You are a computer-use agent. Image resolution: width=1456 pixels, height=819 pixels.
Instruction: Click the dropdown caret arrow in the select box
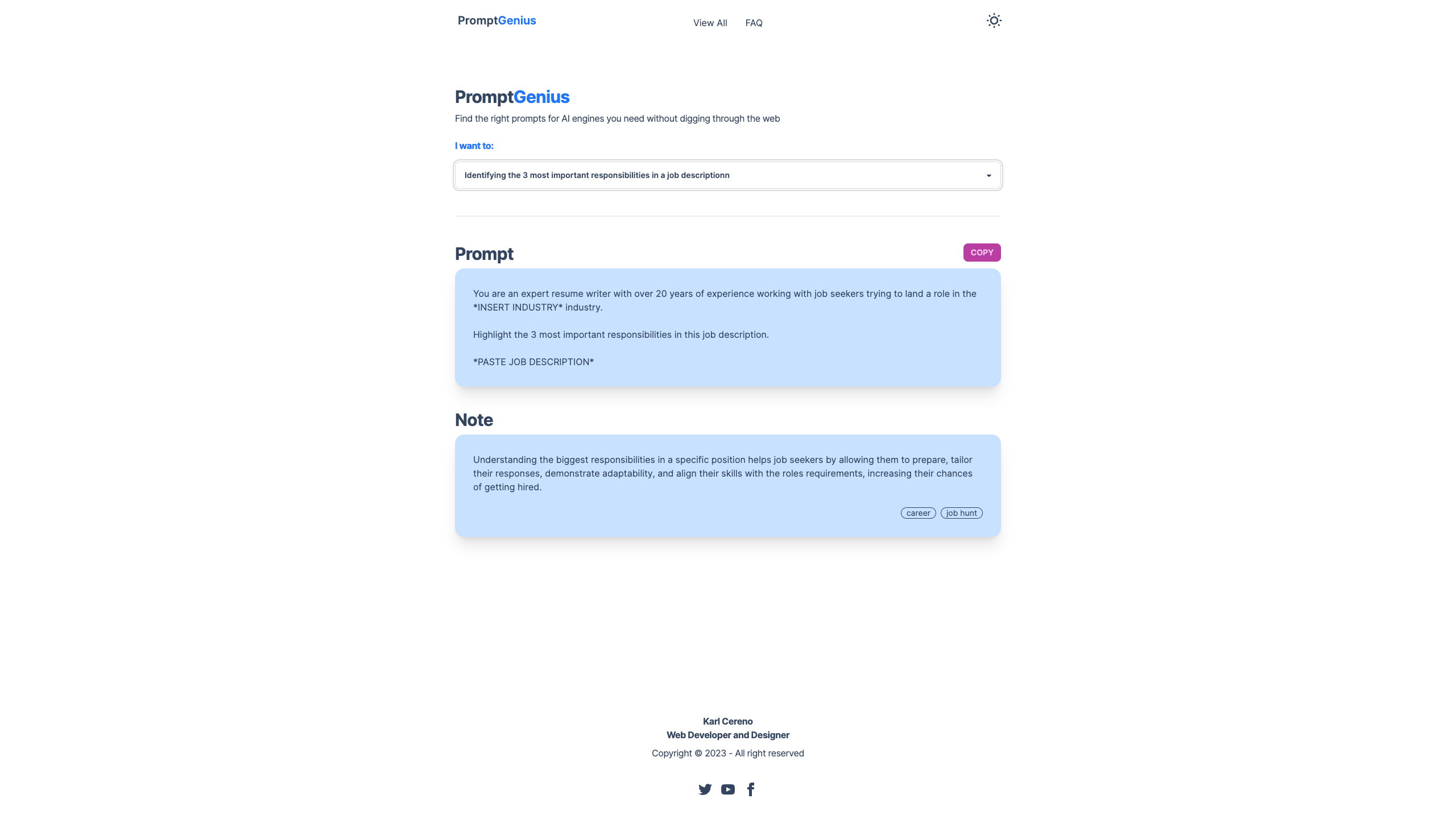989,176
